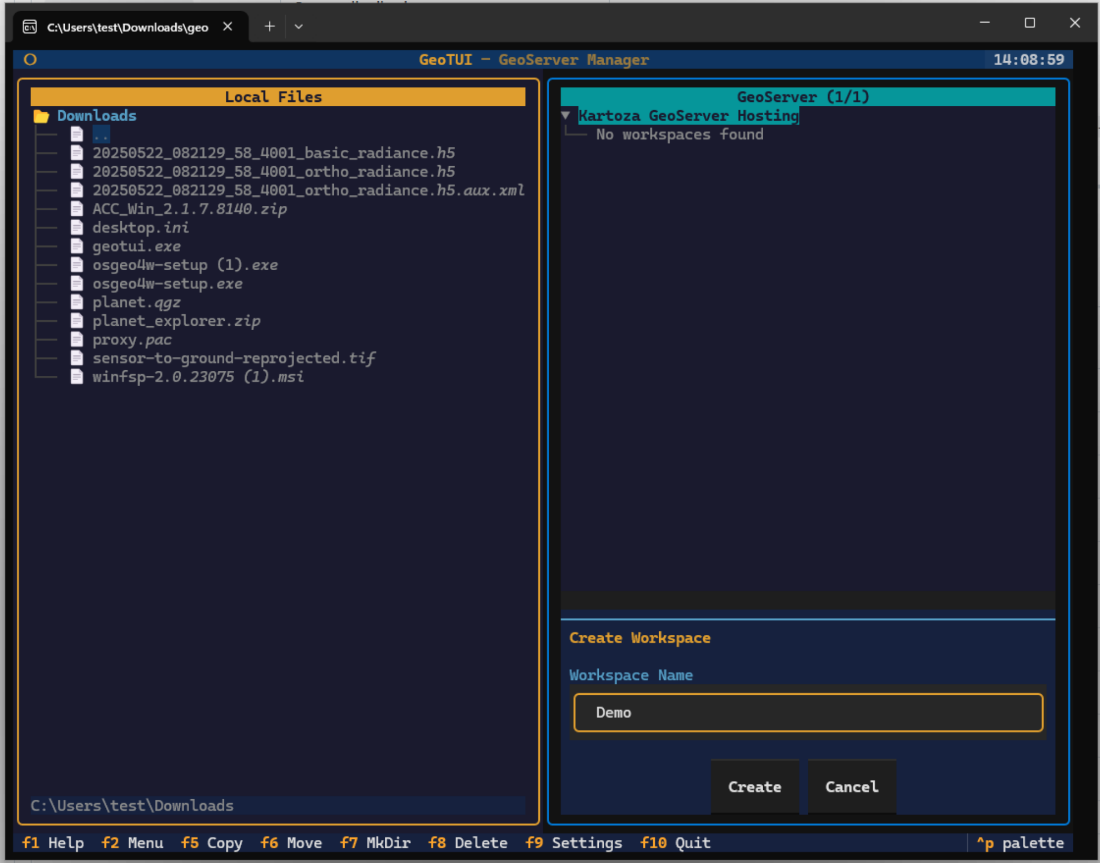Image resolution: width=1100 pixels, height=863 pixels.
Task: Open Menu via f2 footer shortcut
Action: pyautogui.click(x=133, y=843)
